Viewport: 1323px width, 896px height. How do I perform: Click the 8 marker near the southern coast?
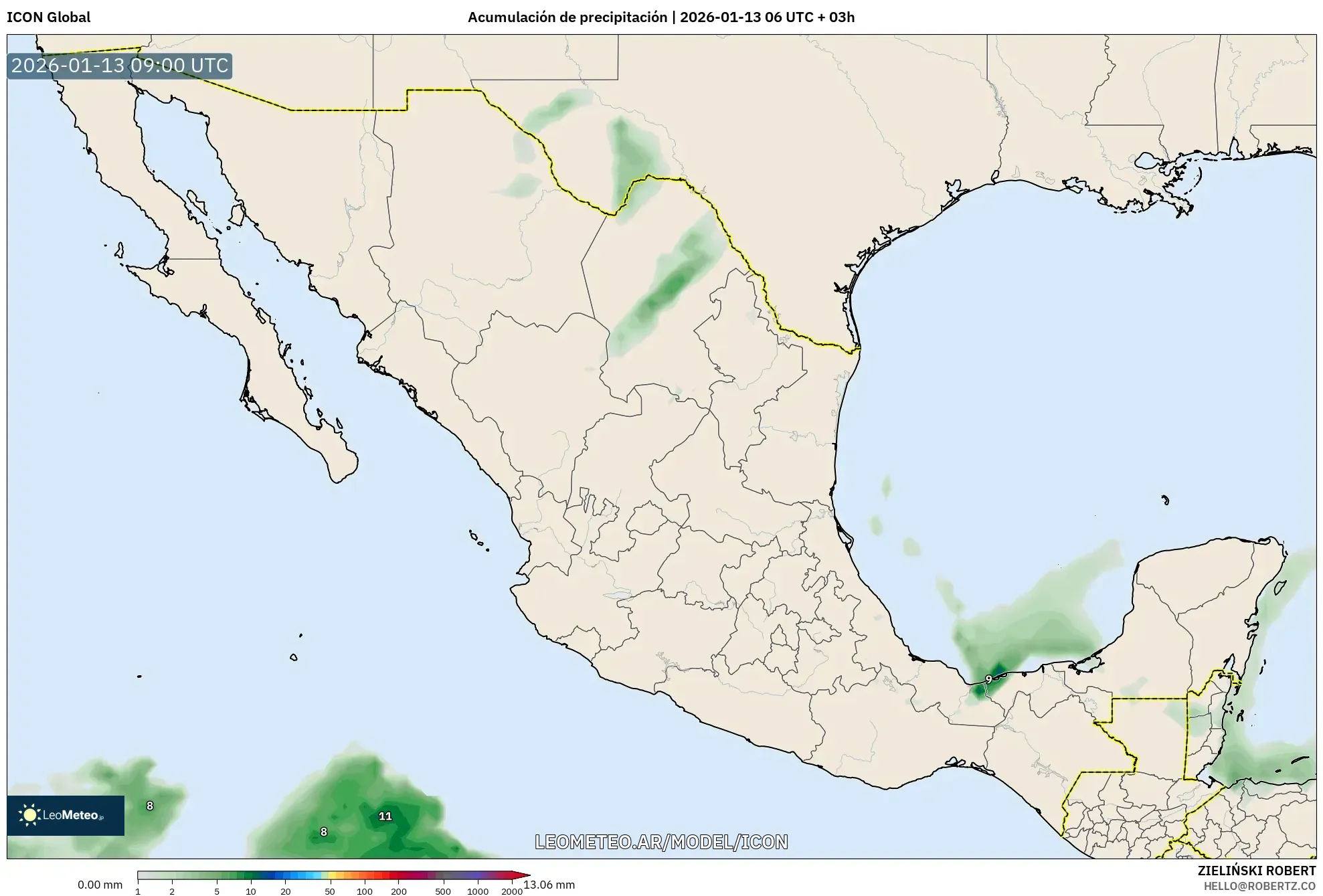click(324, 831)
